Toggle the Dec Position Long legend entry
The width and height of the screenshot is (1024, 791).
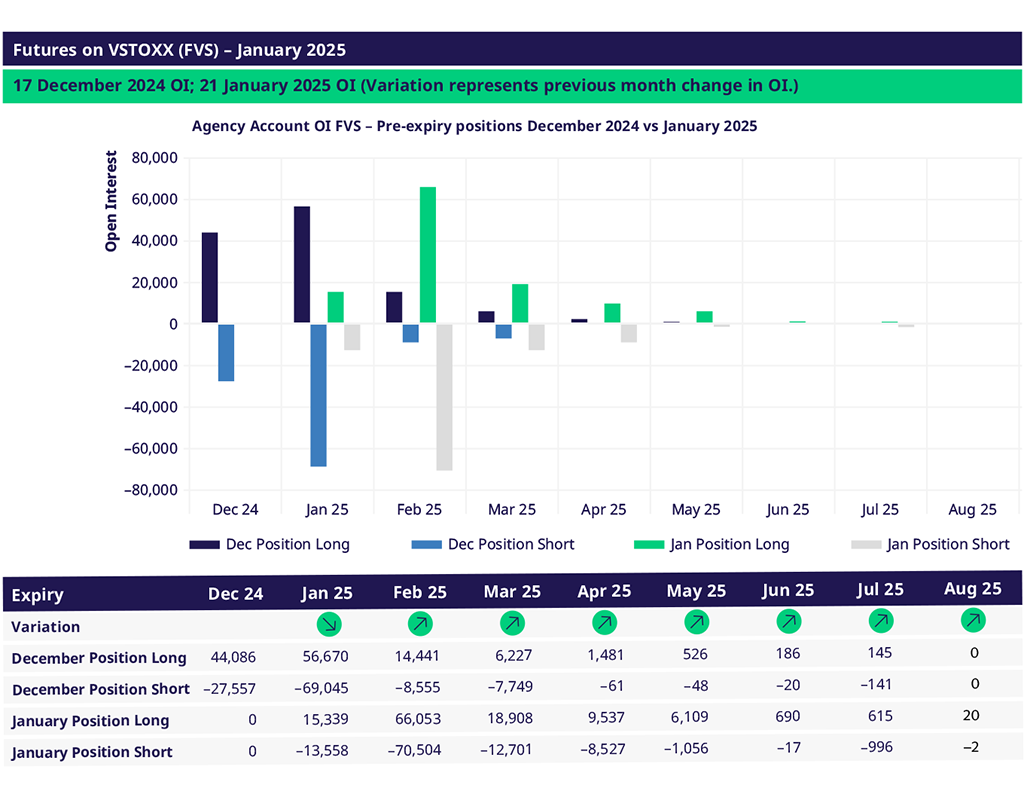tap(270, 544)
